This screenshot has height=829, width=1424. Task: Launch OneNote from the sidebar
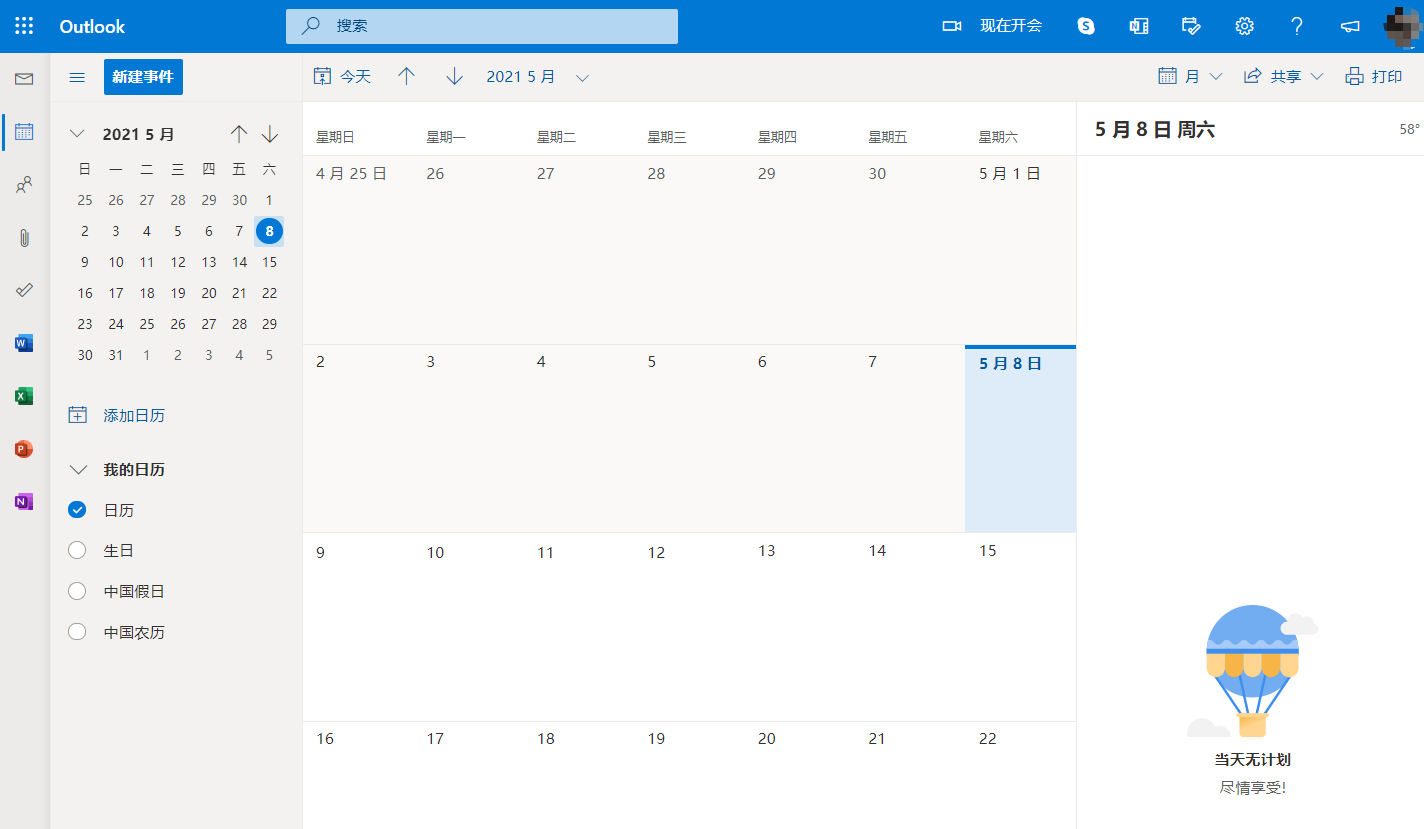point(24,501)
